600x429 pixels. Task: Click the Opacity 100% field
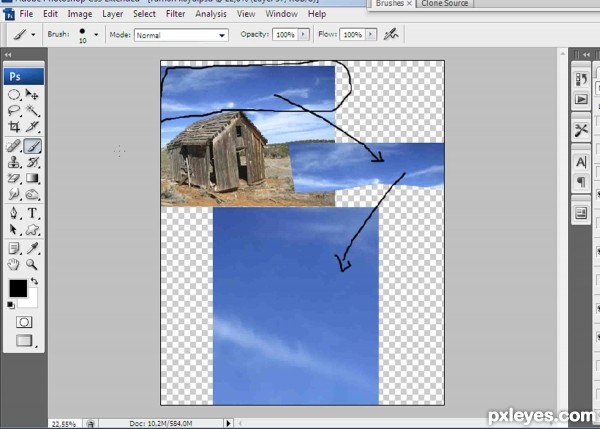pos(285,34)
